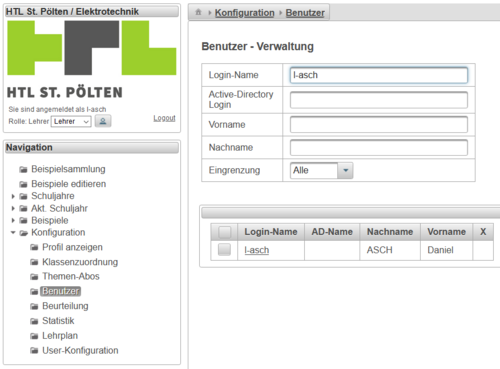
Task: Select Klassenzuordnung in navigation
Action: [80, 262]
